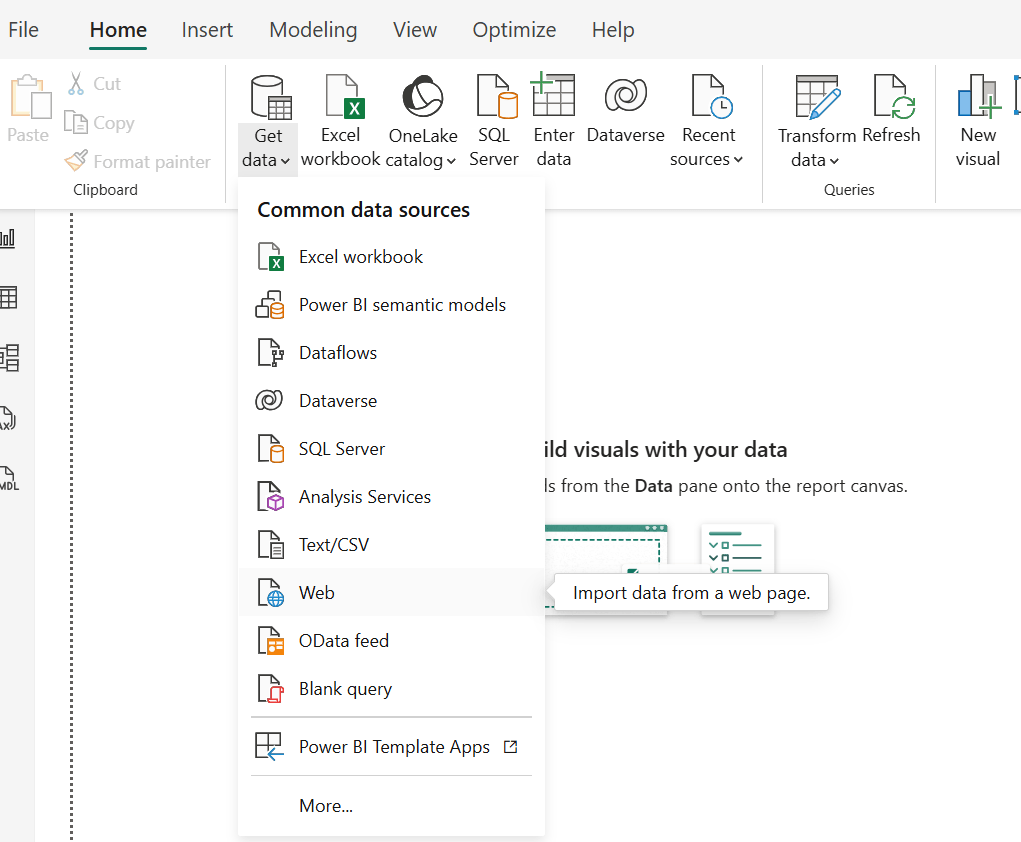The height and width of the screenshot is (842, 1021).
Task: Open DAX query view in the sidebar
Action: (x=8, y=417)
